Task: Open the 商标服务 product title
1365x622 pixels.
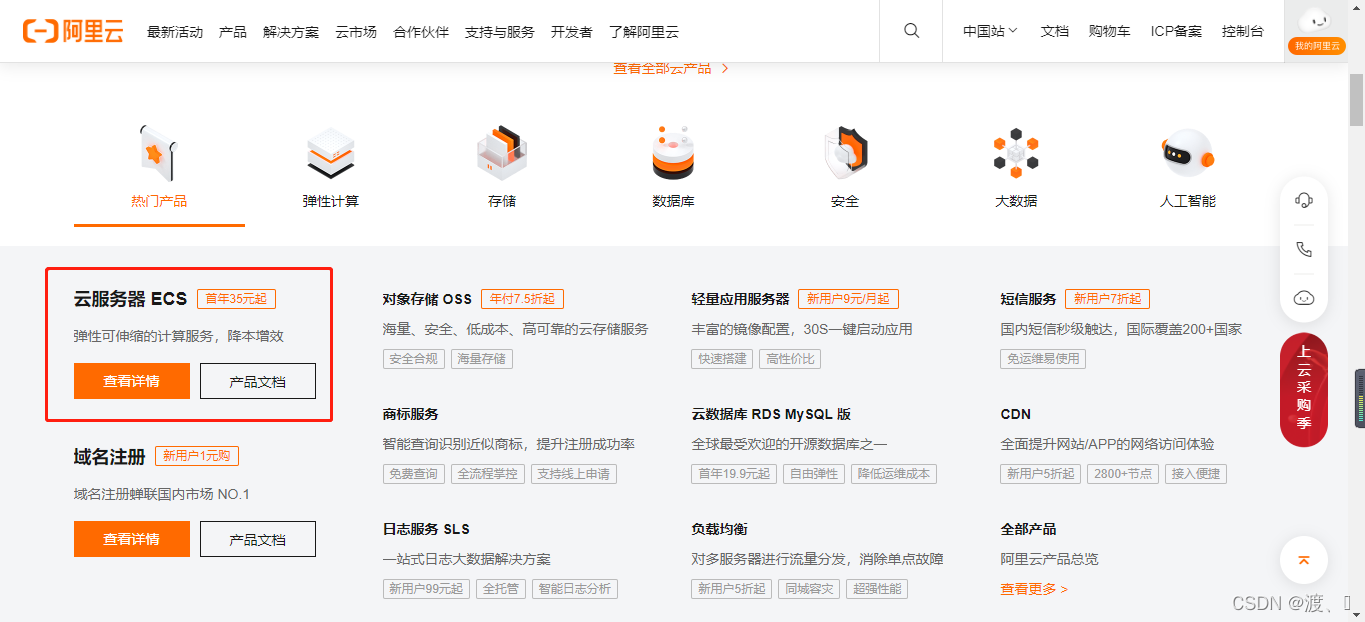Action: tap(411, 414)
